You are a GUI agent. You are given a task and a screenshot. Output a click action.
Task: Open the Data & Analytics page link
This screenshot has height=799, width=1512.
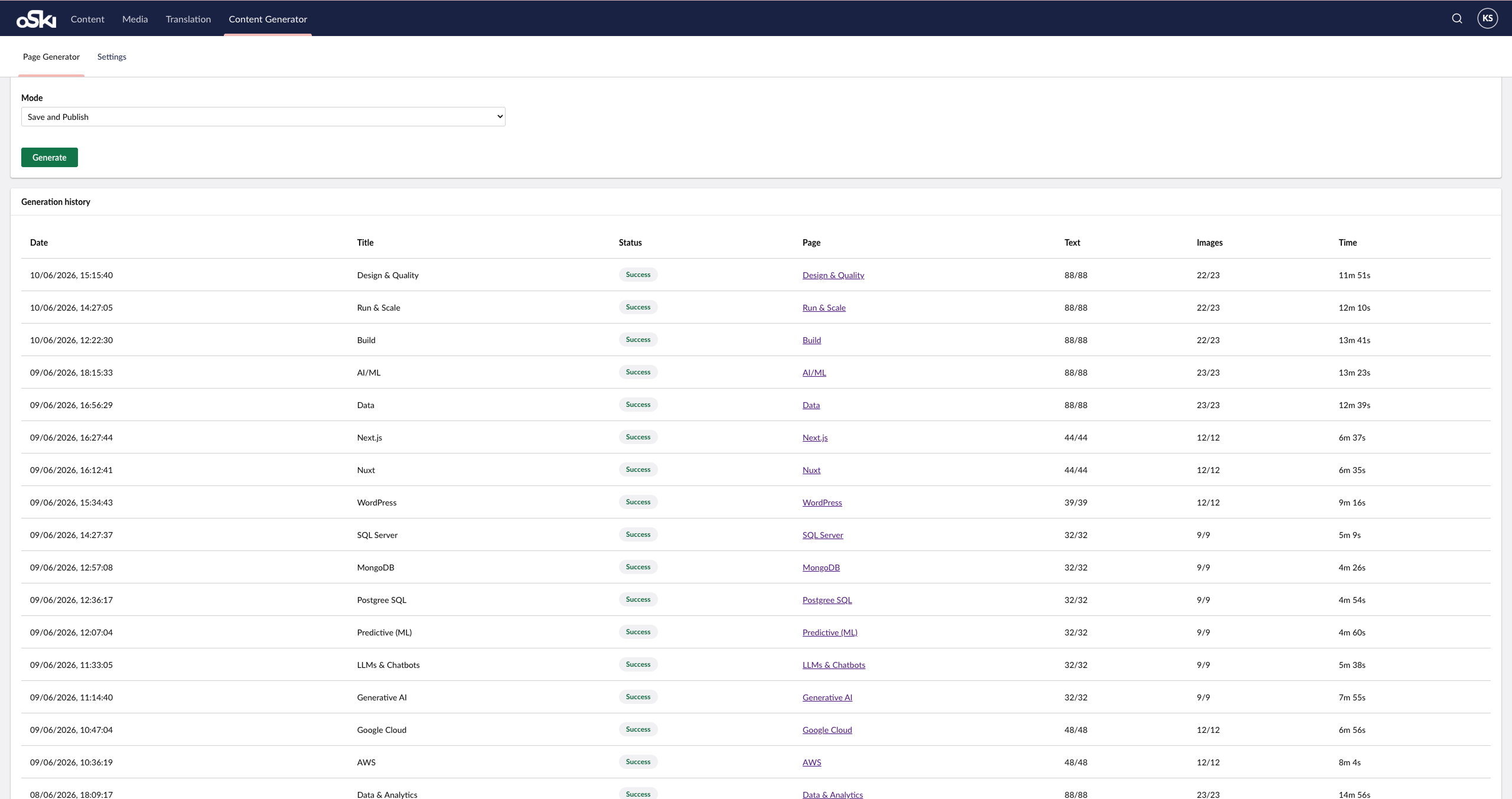833,794
